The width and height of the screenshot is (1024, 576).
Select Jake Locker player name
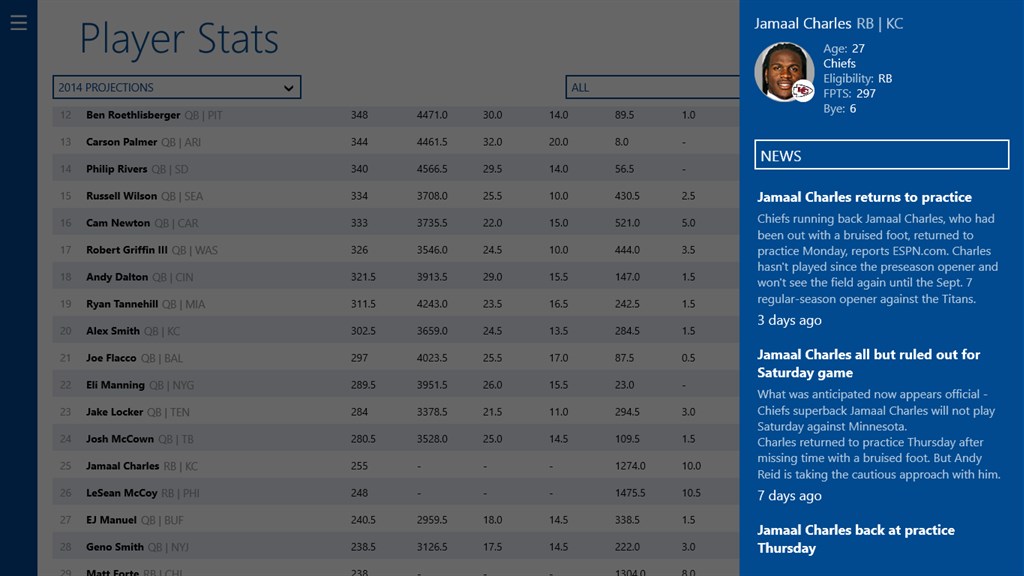coord(114,412)
